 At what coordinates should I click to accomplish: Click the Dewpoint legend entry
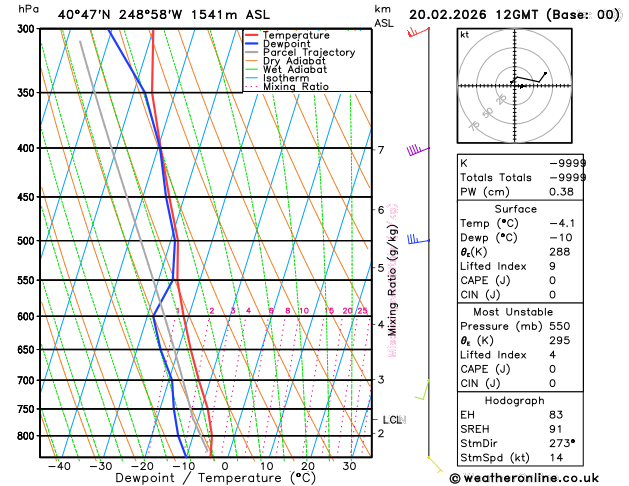click(x=287, y=43)
